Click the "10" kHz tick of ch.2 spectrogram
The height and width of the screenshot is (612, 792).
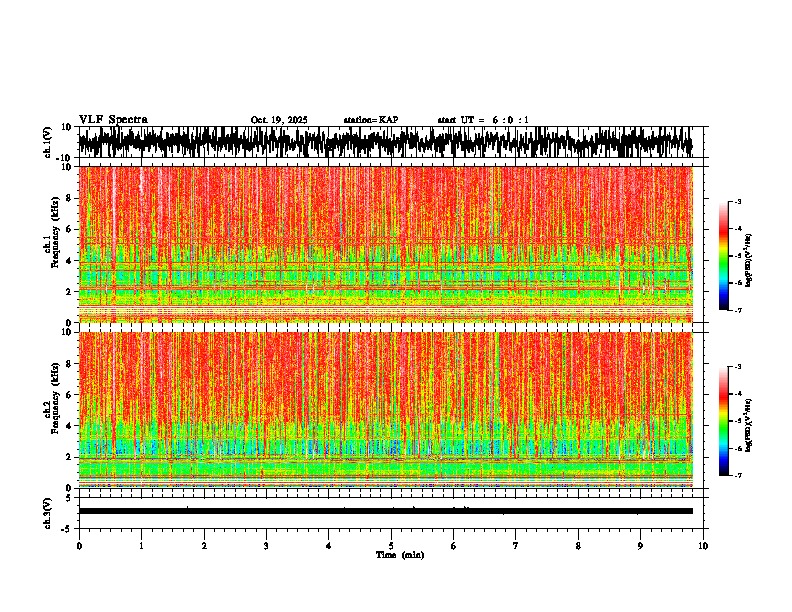coord(67,332)
